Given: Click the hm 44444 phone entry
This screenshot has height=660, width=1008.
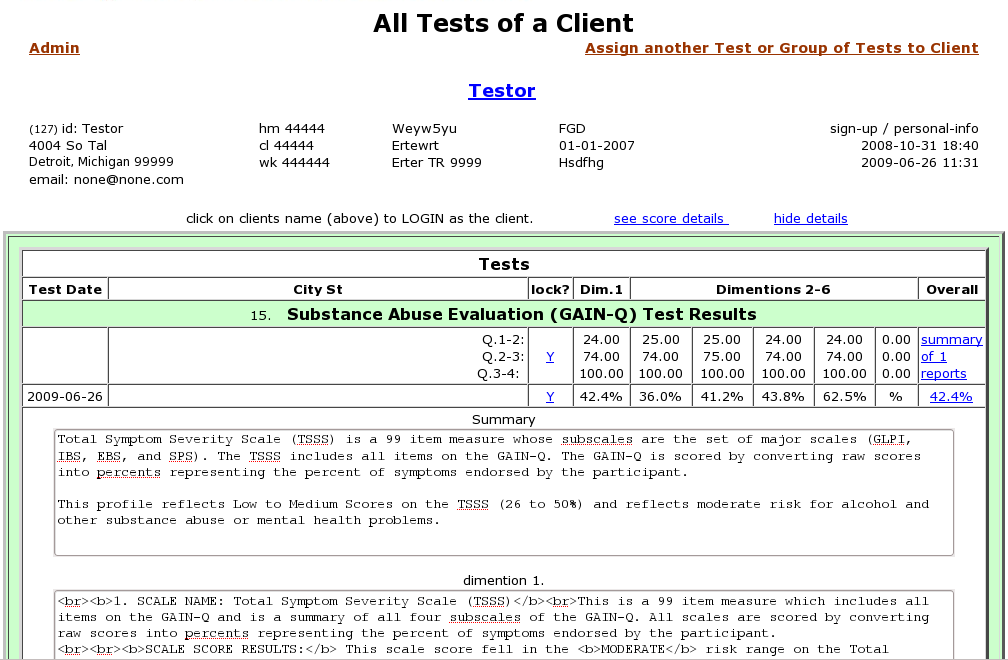Looking at the screenshot, I should 292,129.
